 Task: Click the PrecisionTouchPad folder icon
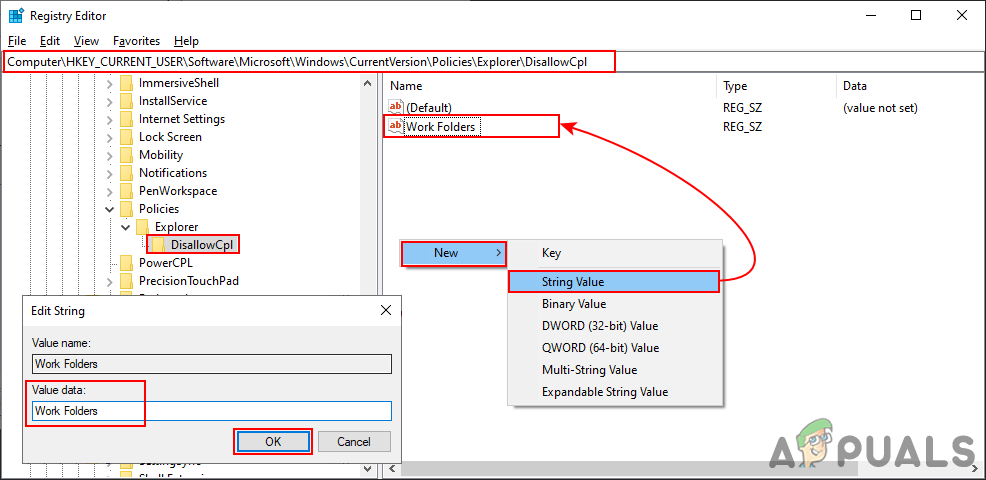(x=126, y=281)
